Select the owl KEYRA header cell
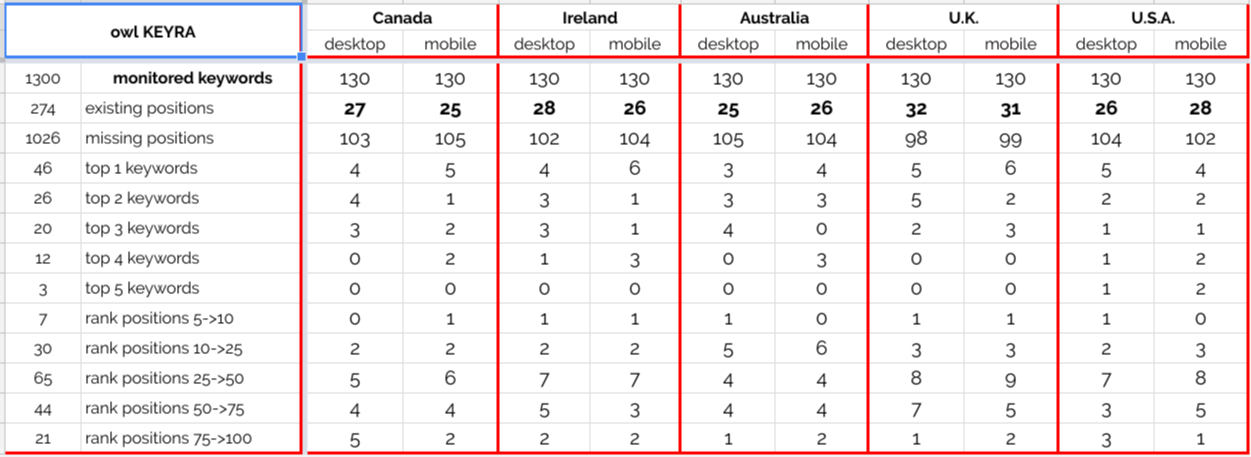 point(152,31)
